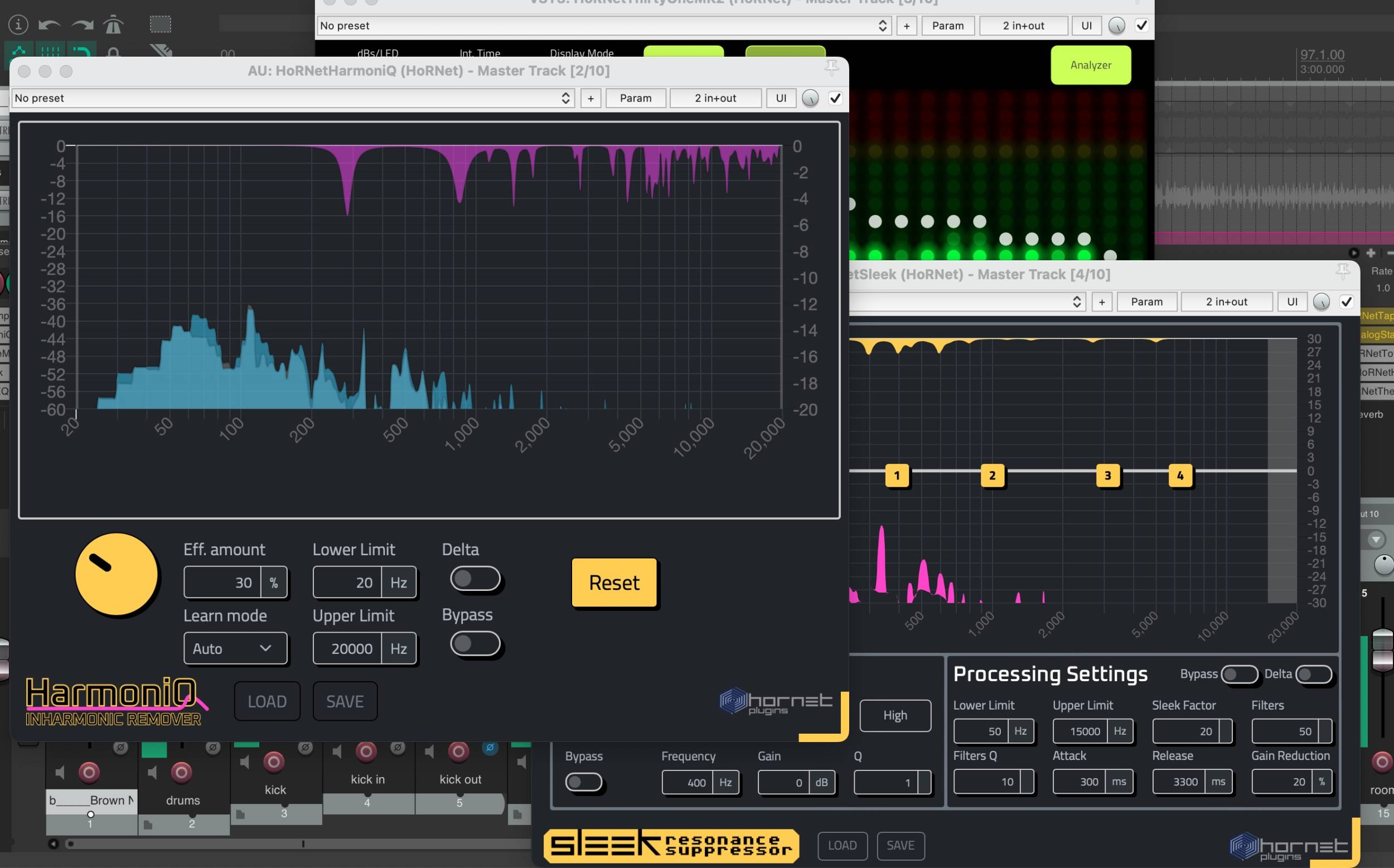Screen dimensions: 1394x868
Task: Open the ThirtyOne No preset dropdown
Action: (x=603, y=26)
